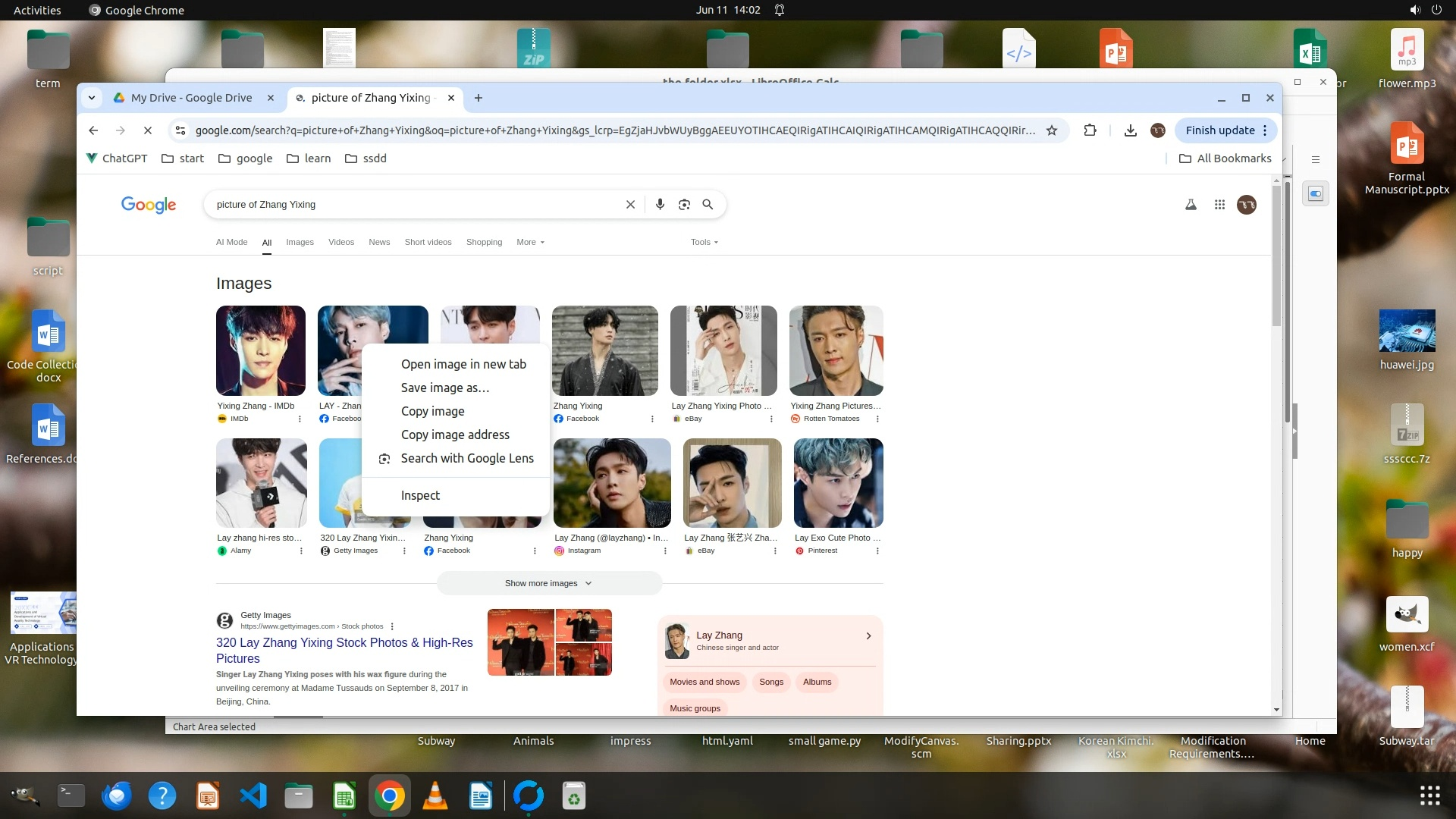The image size is (1456, 819).
Task: Open Yixing Zhang IMDb image thumbnail
Action: pyautogui.click(x=261, y=350)
